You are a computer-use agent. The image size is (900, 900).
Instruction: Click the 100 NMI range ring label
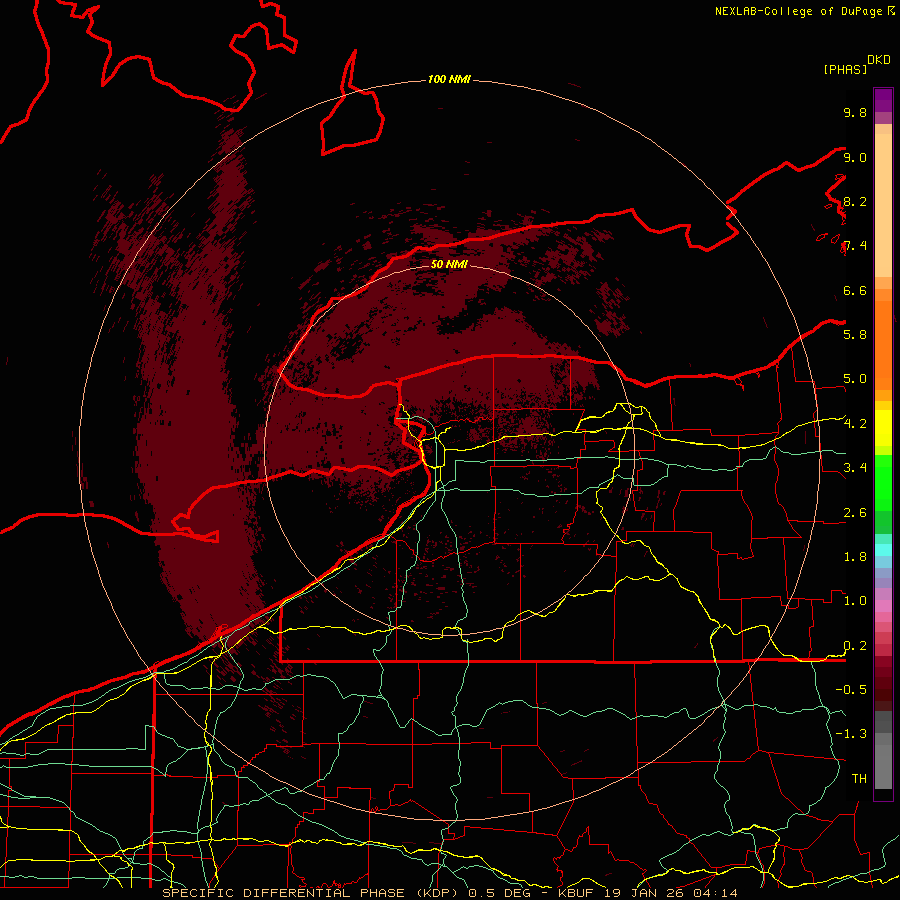tap(449, 79)
